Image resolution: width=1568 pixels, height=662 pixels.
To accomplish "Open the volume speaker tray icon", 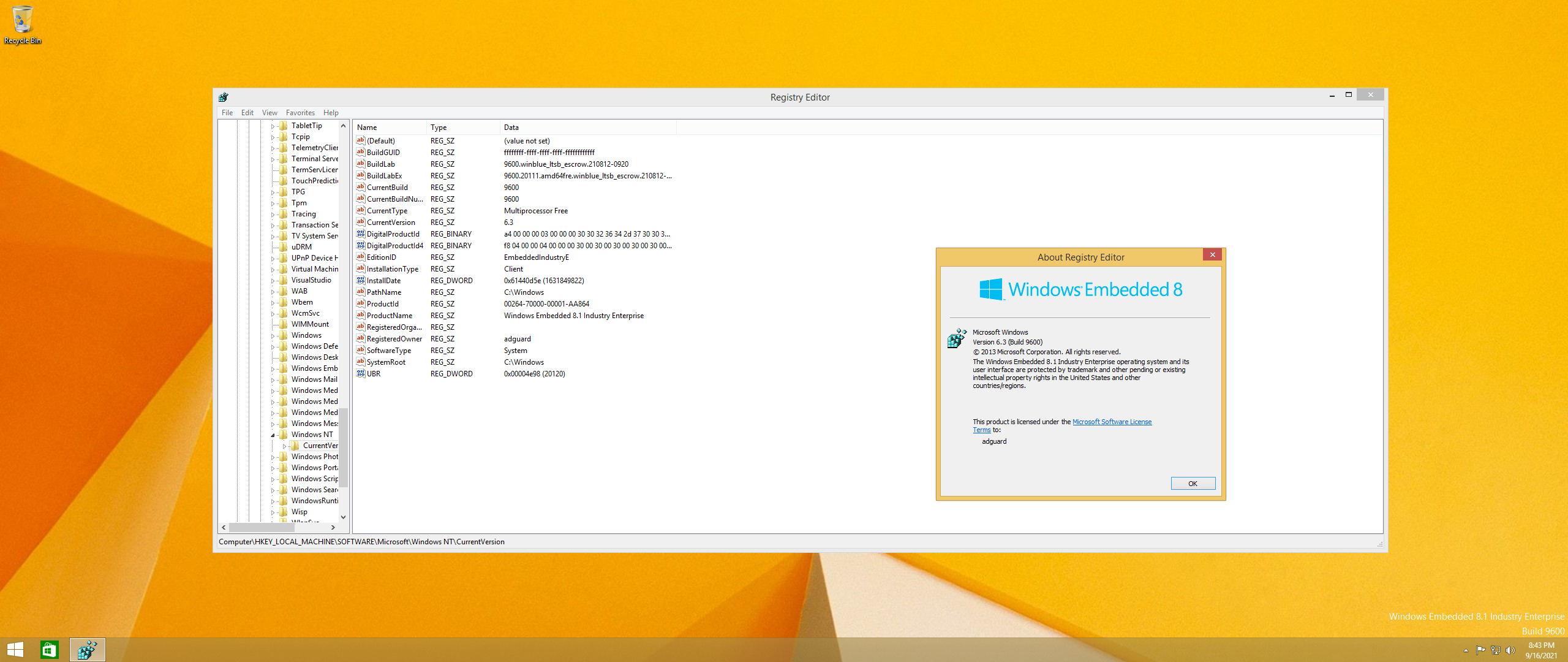I will 1510,650.
